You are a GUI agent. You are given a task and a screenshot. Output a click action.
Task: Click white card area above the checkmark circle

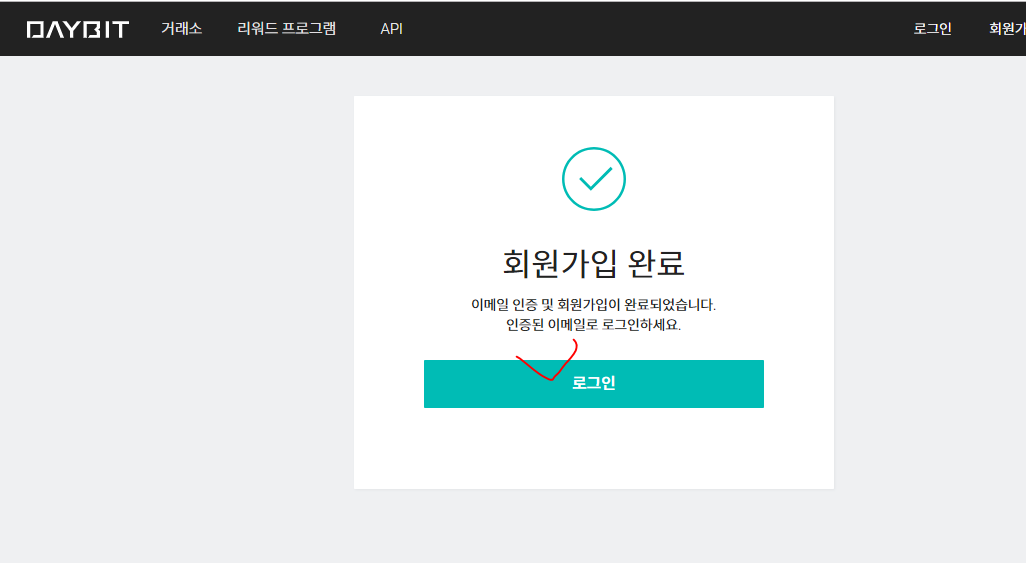pyautogui.click(x=593, y=121)
